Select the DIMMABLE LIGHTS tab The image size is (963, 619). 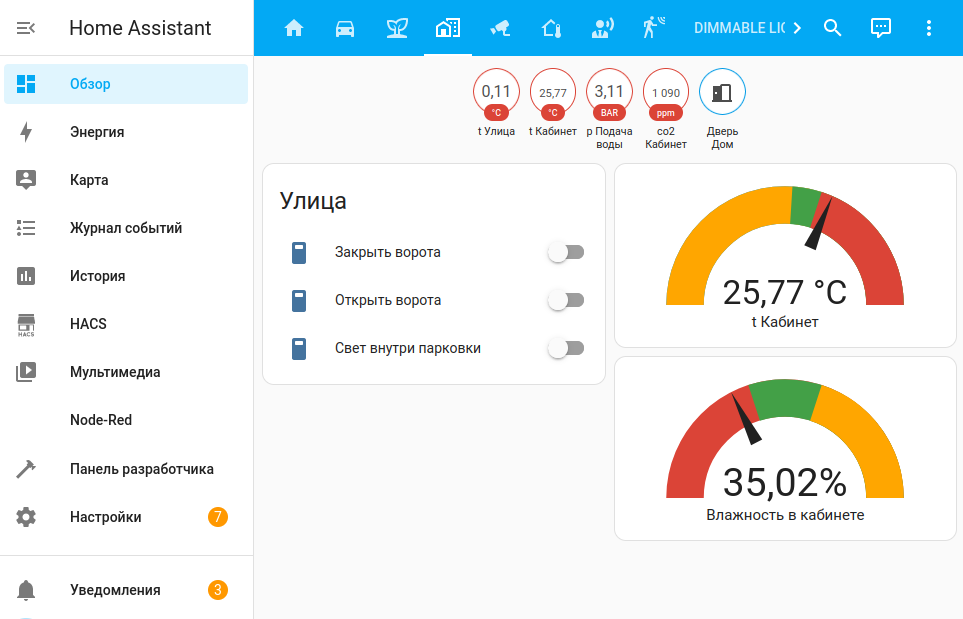[x=738, y=28]
